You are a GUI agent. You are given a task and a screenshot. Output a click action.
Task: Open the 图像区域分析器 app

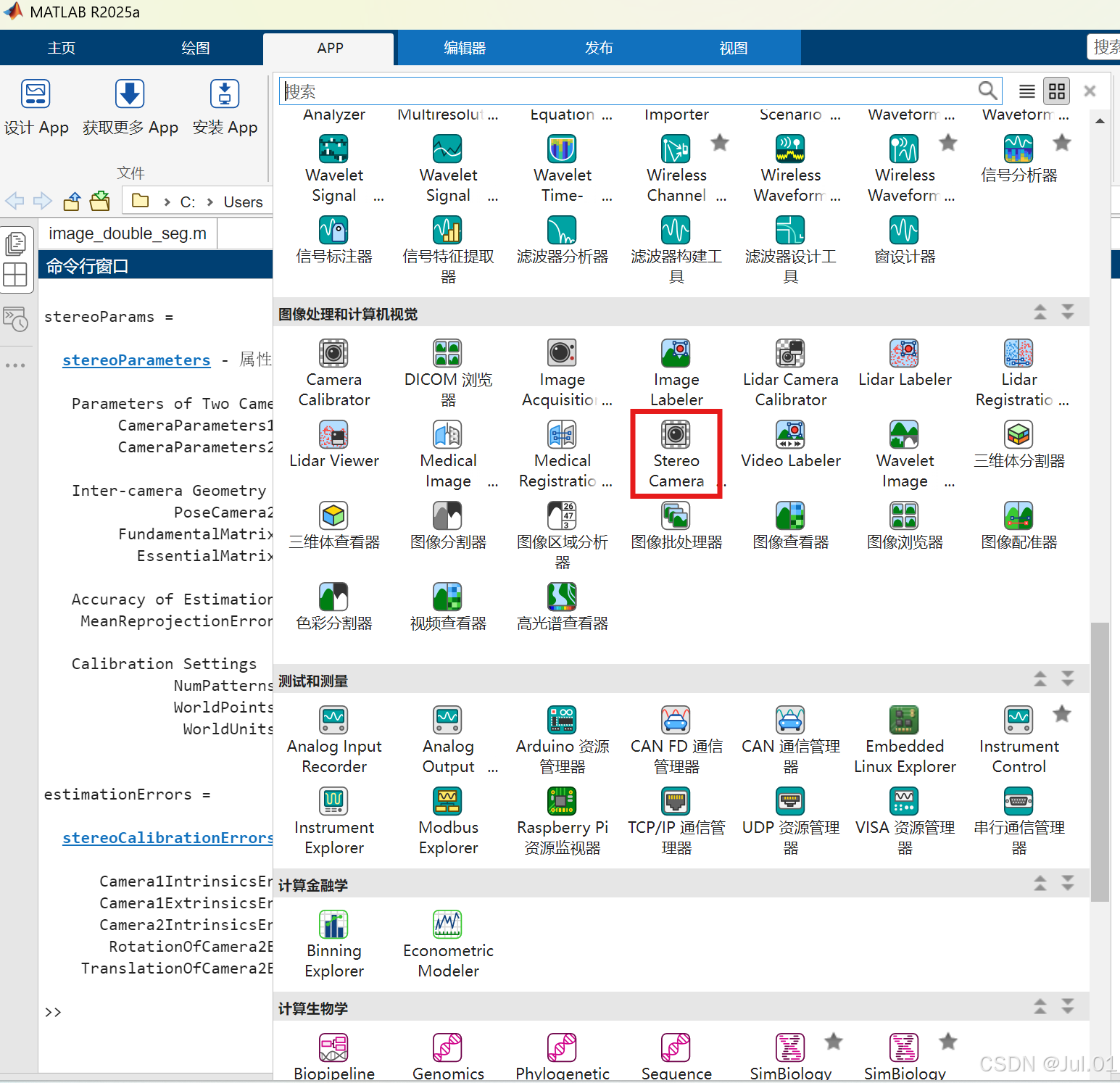click(563, 535)
